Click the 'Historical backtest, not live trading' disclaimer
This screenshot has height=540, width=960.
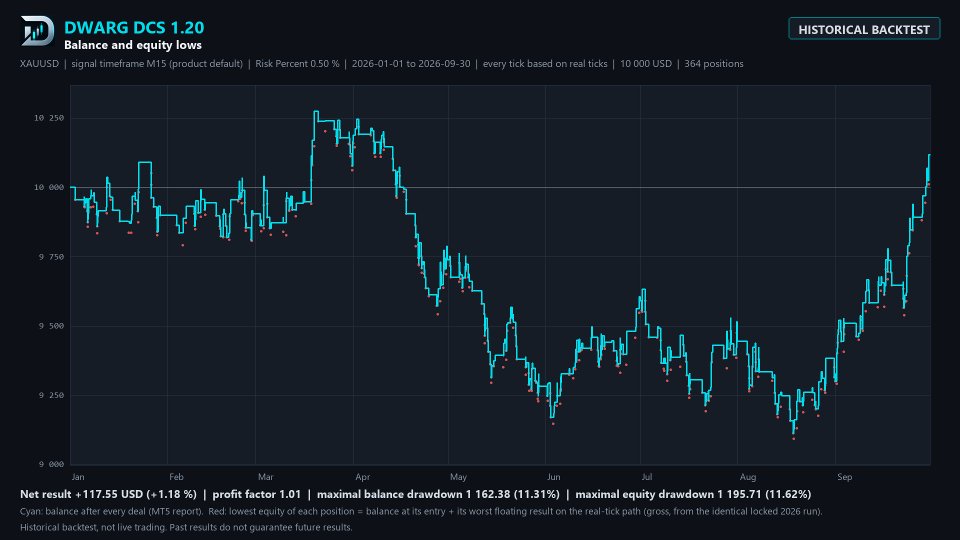[x=186, y=527]
